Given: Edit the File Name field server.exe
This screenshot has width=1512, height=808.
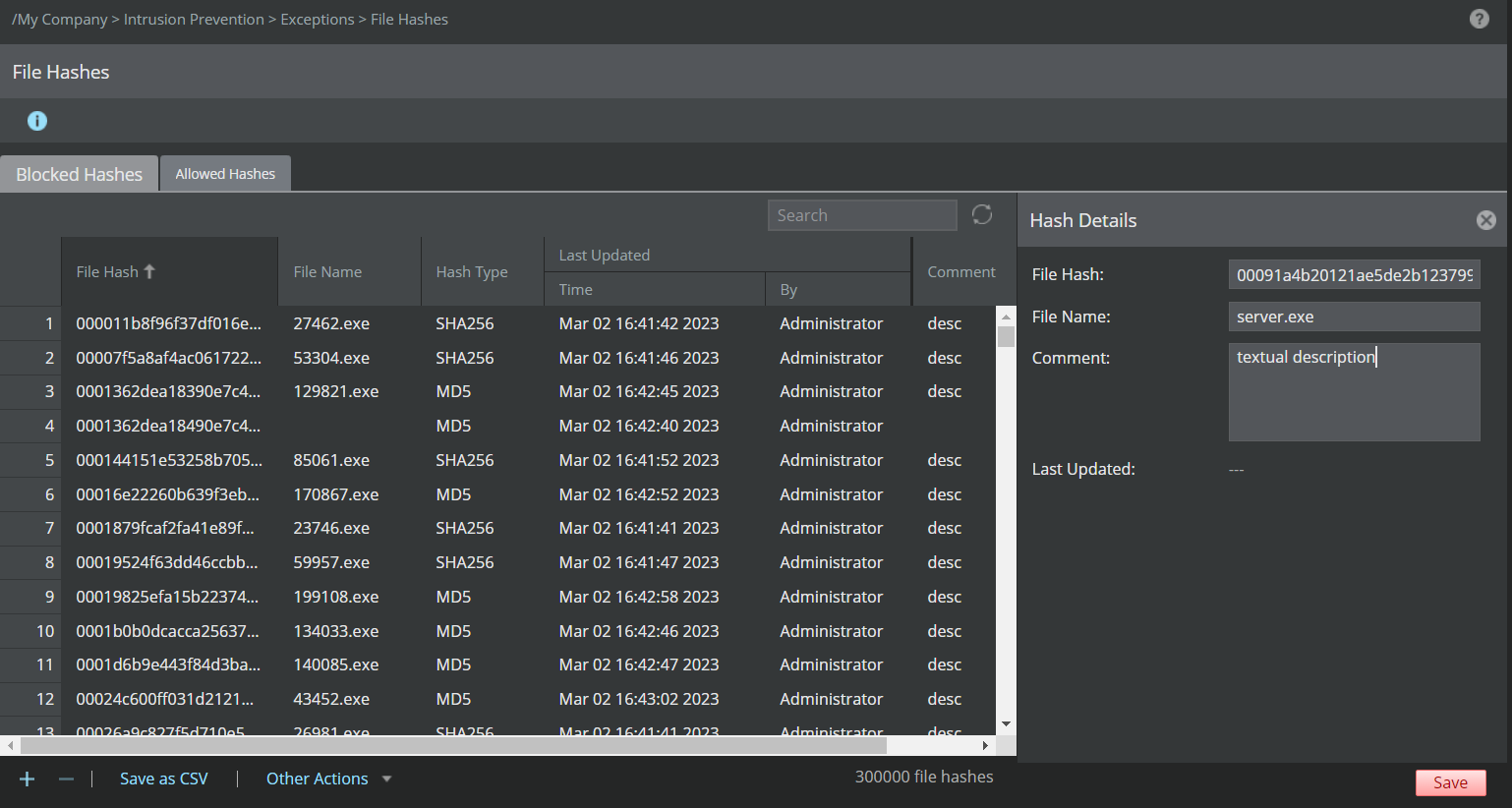Looking at the screenshot, I should coord(1354,317).
